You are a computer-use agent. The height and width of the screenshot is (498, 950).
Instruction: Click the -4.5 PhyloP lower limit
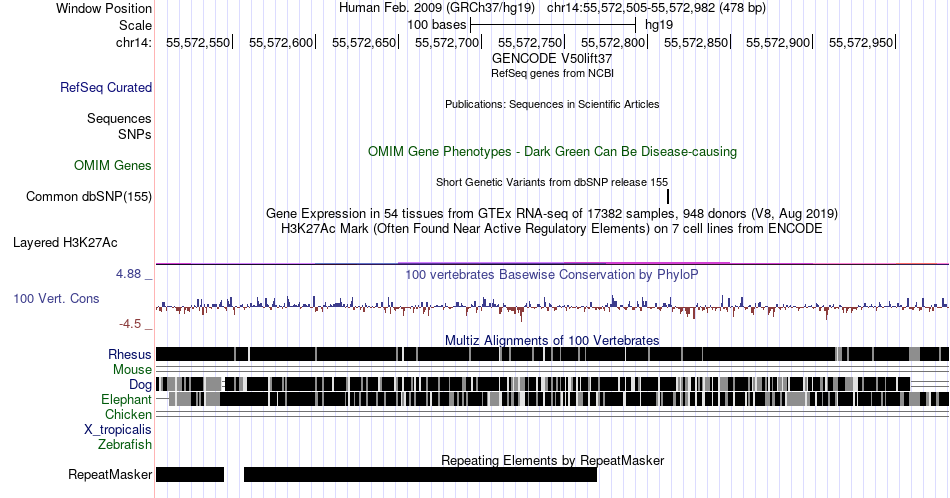[x=130, y=324]
